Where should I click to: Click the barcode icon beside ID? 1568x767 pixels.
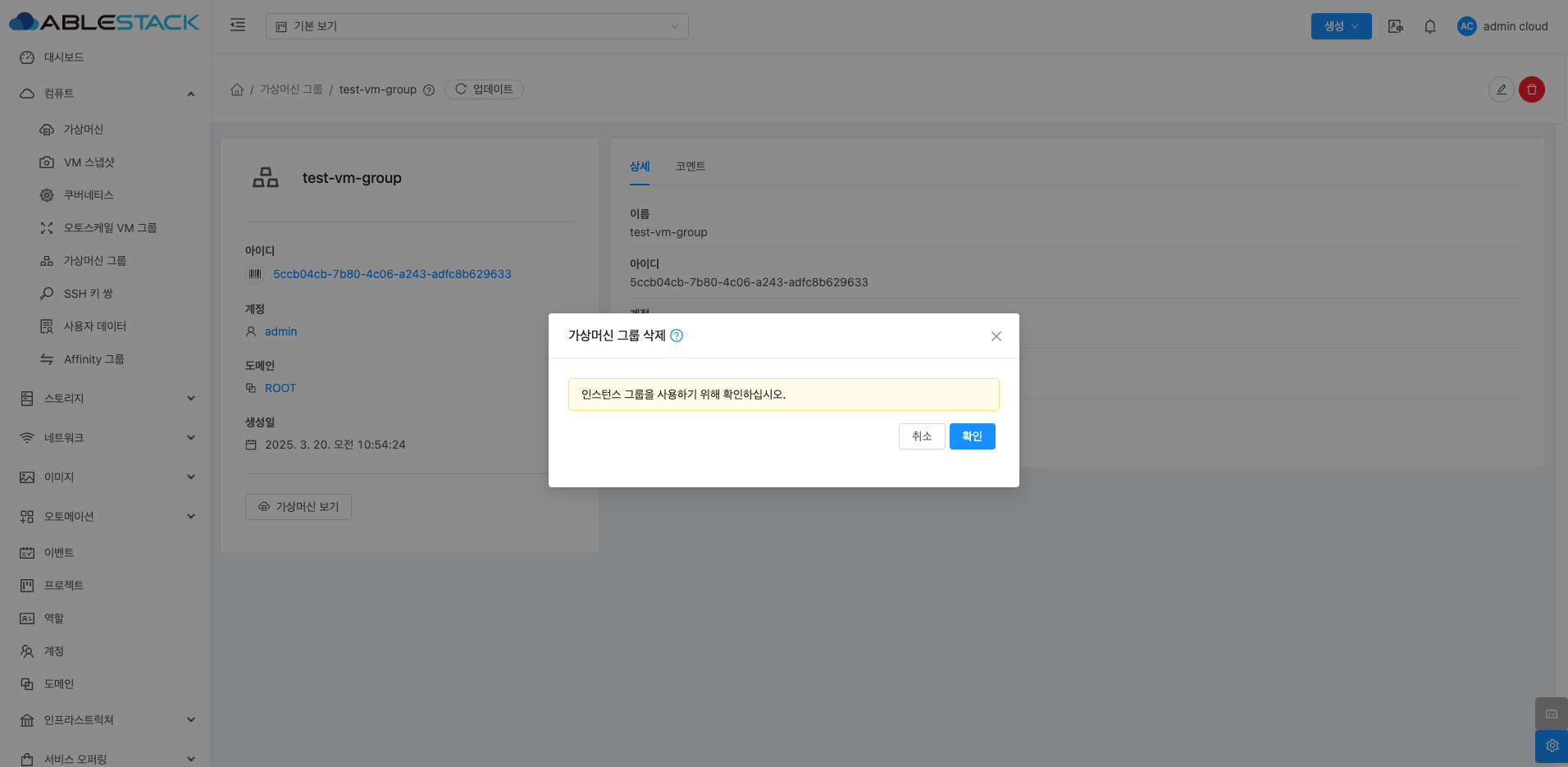pyautogui.click(x=255, y=274)
